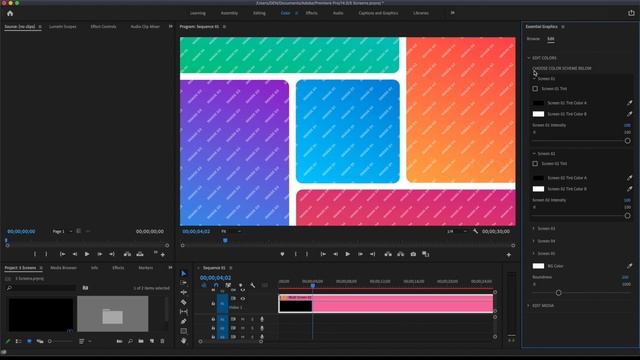Toggle lock on the first audio track
640x360 pixels.
pyautogui.click(x=213, y=319)
